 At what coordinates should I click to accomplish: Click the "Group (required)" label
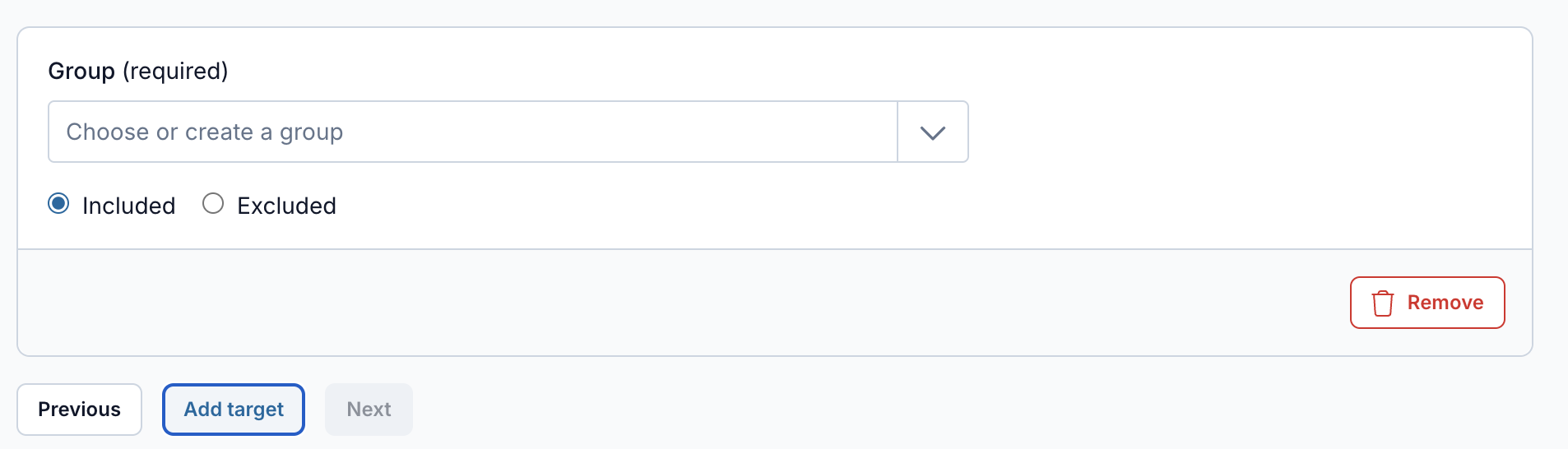pyautogui.click(x=138, y=72)
